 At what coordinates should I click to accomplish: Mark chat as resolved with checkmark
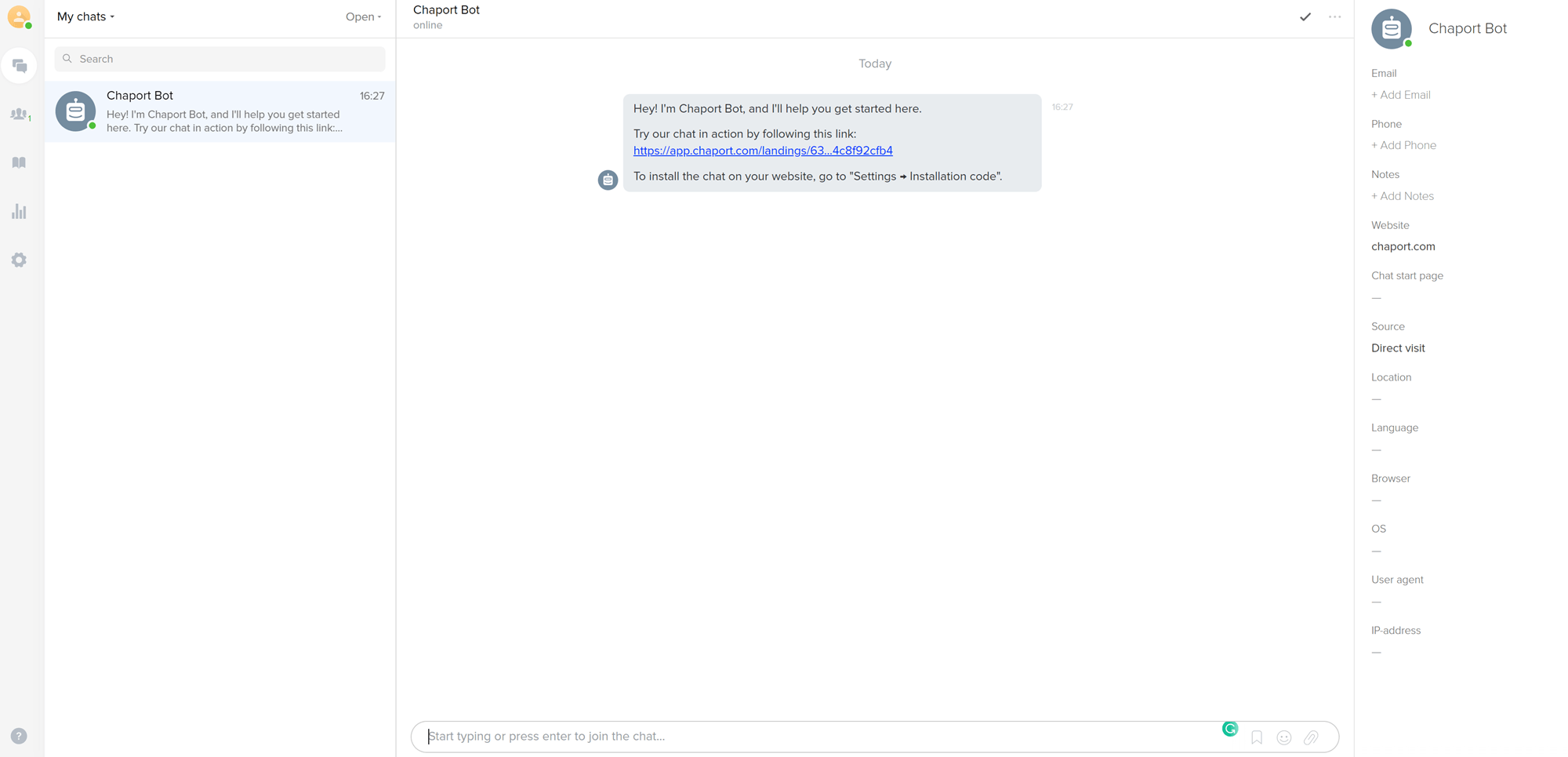point(1305,16)
